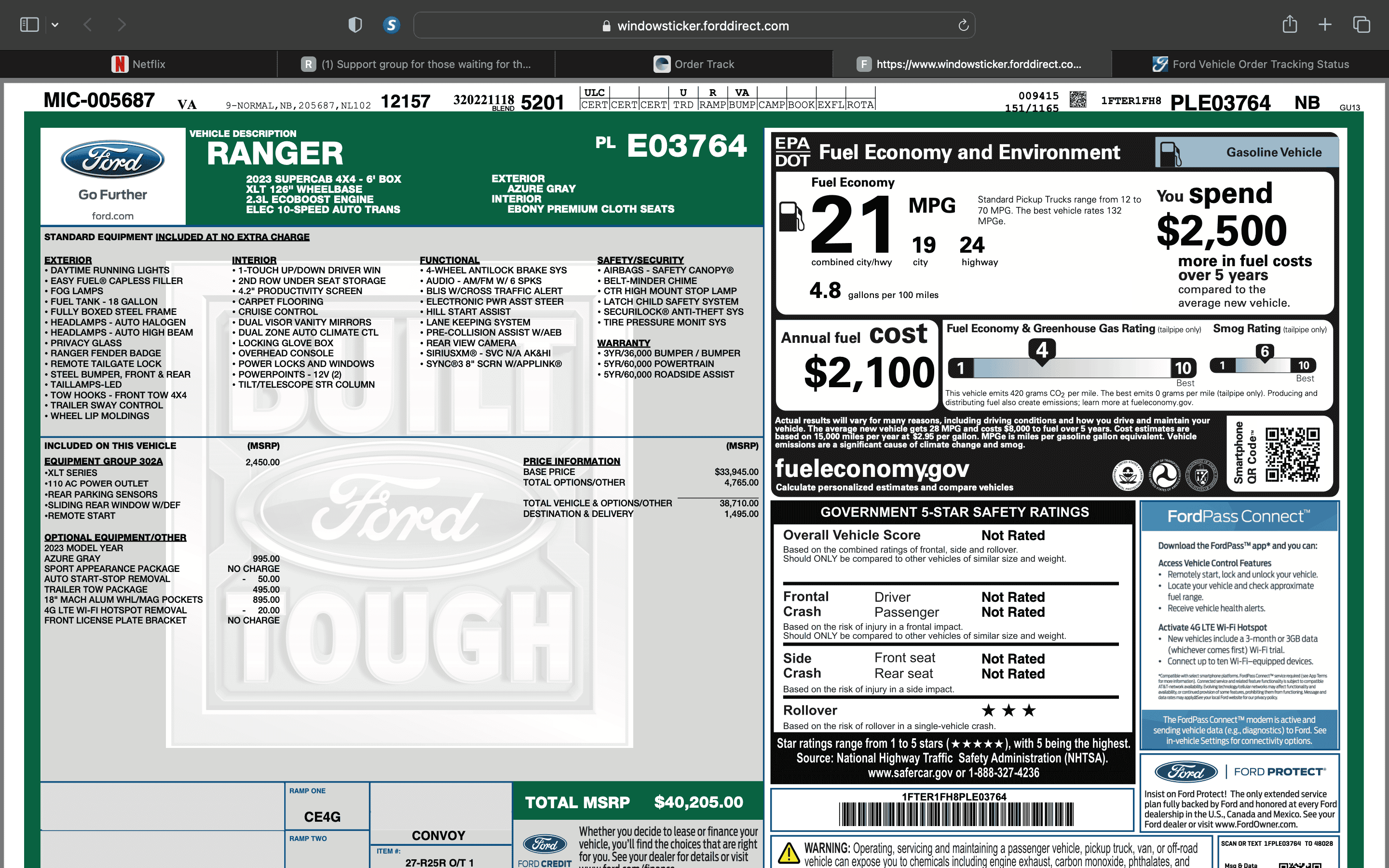Click the small QR code in top header
The width and height of the screenshot is (1389, 868).
pos(1078,99)
